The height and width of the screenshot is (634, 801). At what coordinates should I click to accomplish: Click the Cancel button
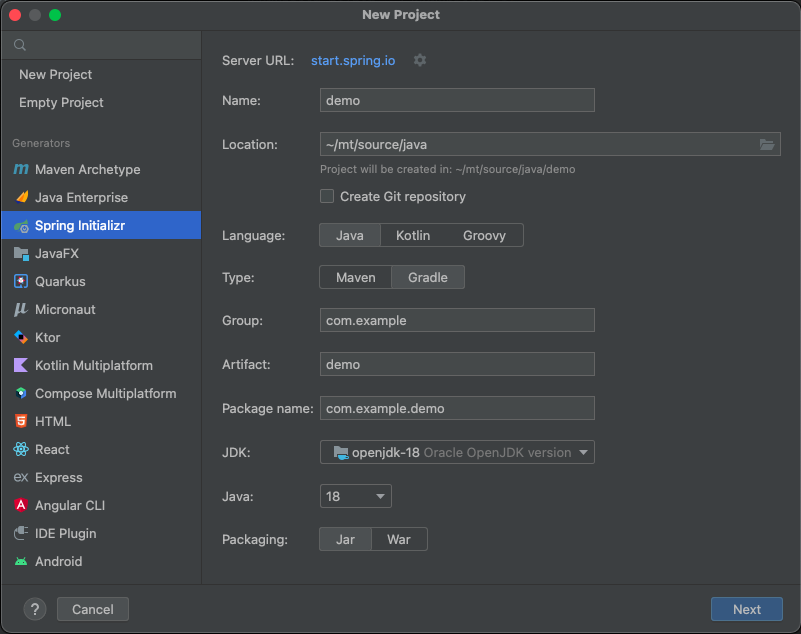click(x=93, y=609)
